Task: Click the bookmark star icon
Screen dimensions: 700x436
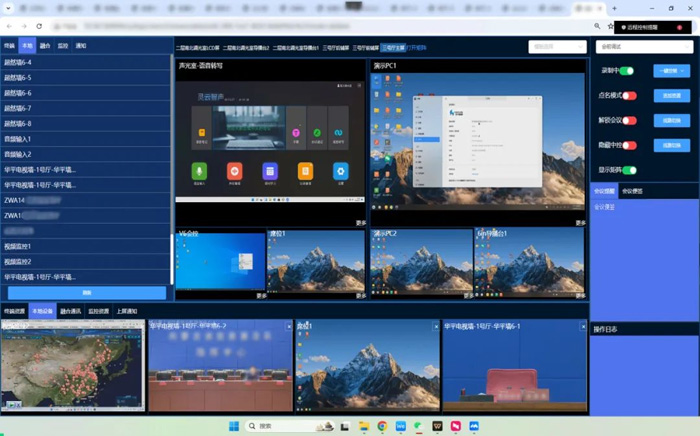Action: (x=610, y=26)
